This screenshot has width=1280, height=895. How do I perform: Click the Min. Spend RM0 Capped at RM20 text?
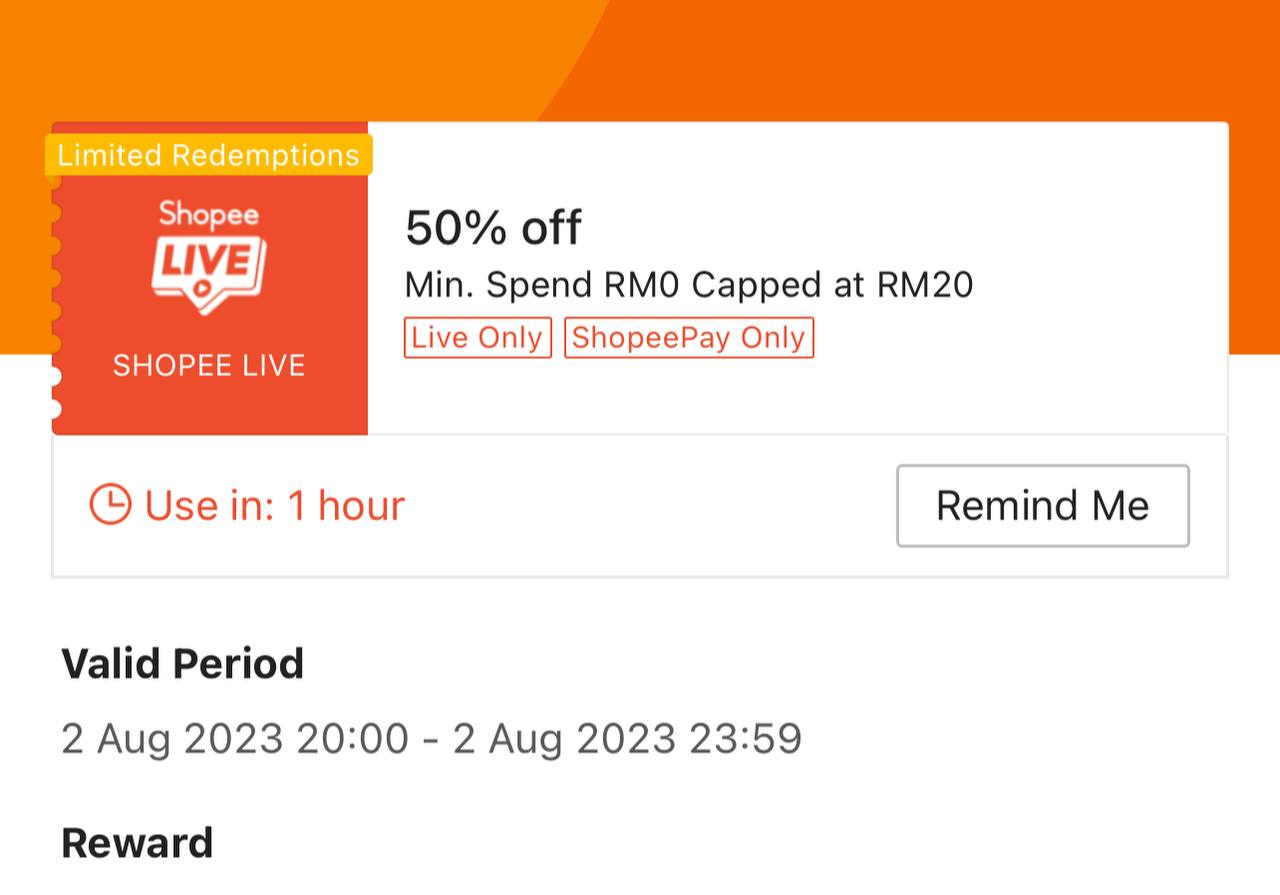click(689, 285)
